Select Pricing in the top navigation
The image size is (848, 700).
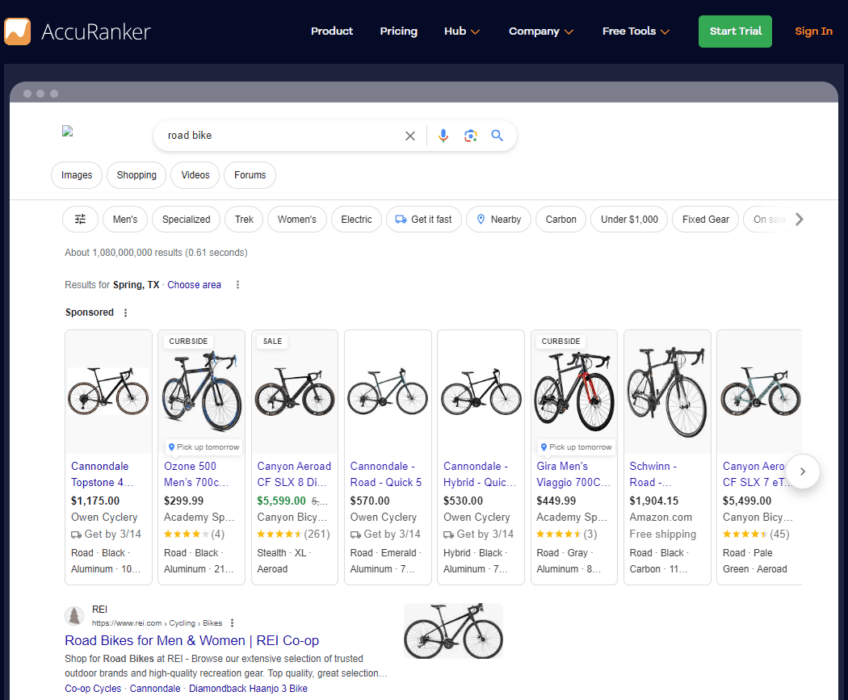[398, 31]
